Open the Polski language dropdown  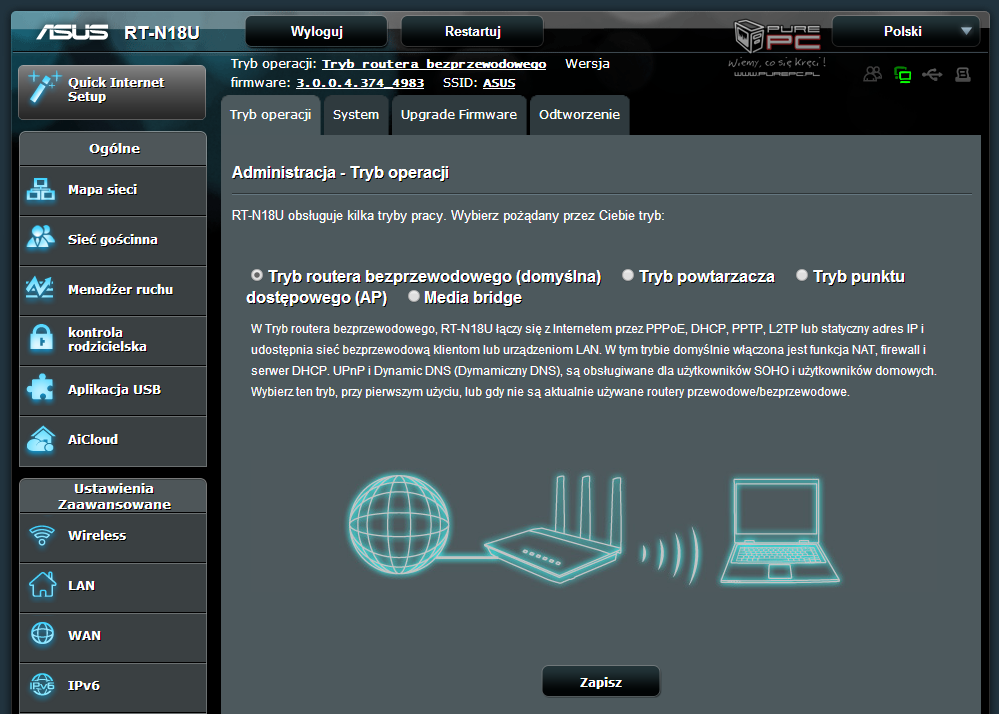[x=905, y=31]
